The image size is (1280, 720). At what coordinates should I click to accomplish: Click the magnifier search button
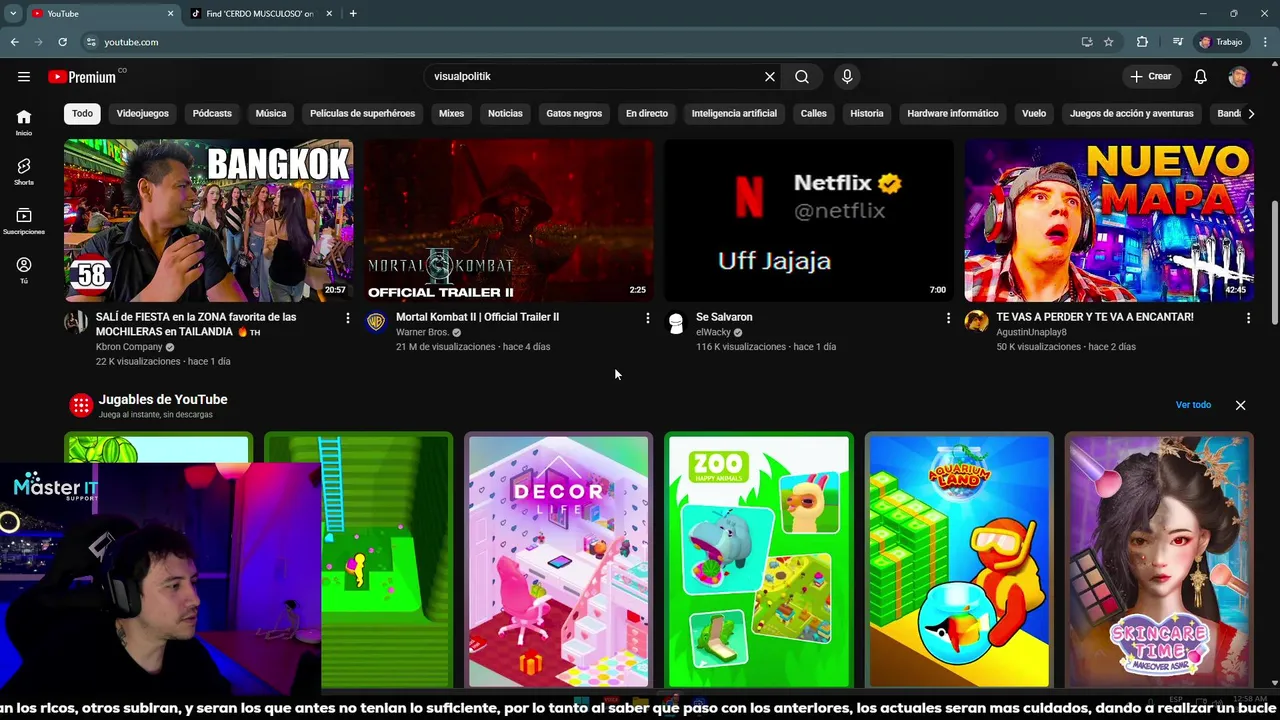click(x=802, y=76)
